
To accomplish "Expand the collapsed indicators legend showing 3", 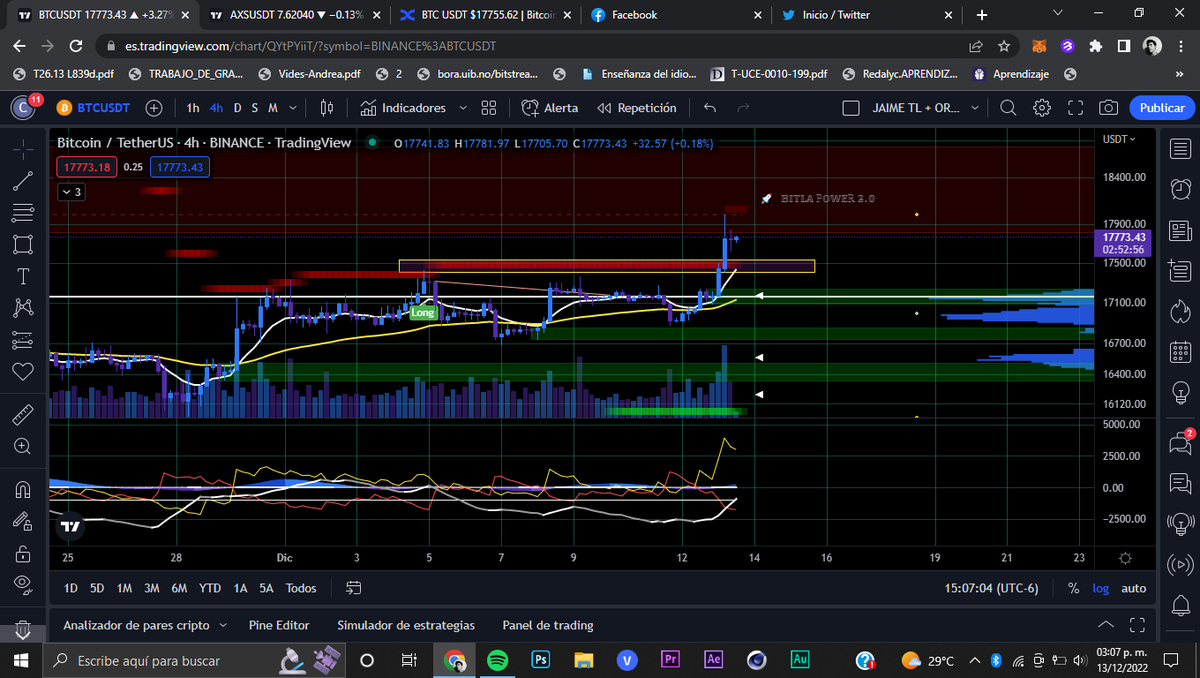I will 71,191.
